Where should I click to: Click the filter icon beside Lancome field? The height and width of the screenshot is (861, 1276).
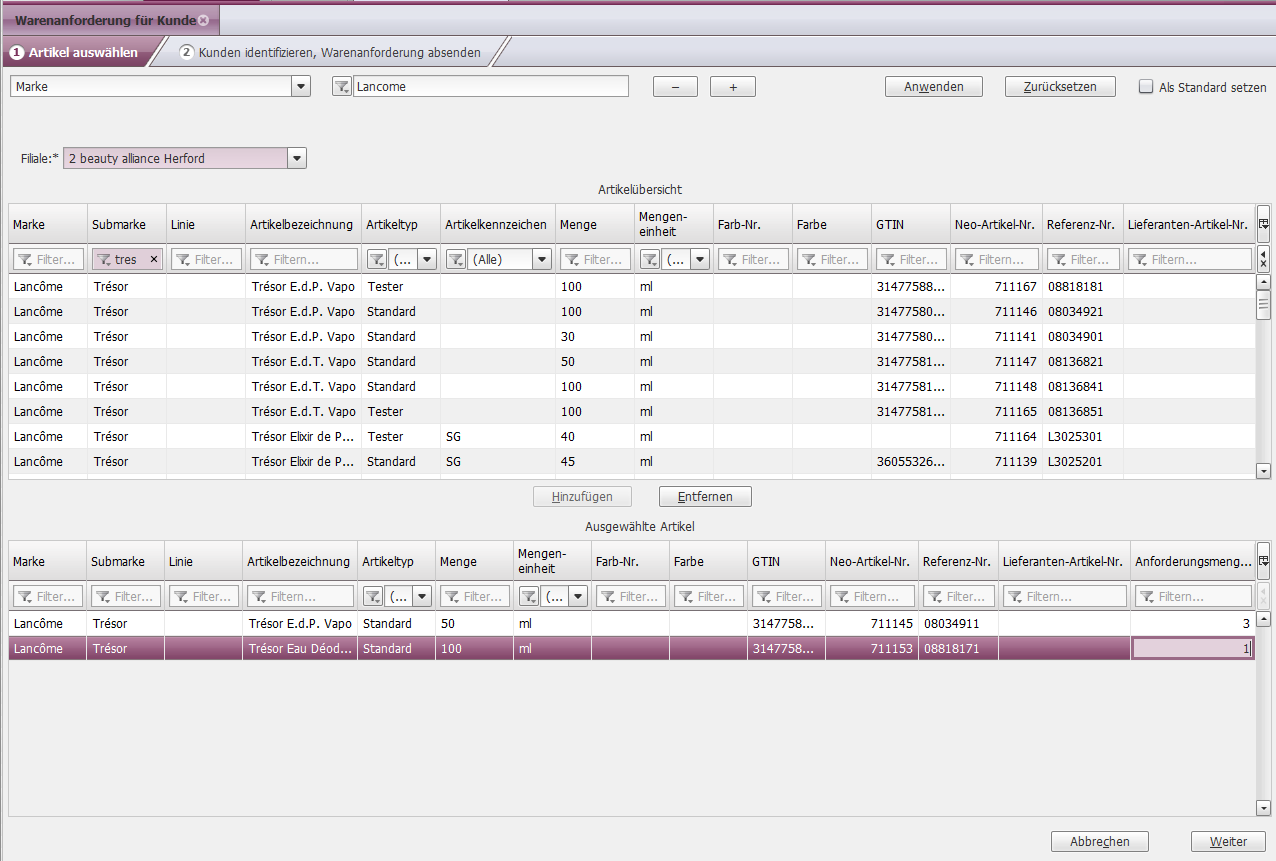point(341,87)
